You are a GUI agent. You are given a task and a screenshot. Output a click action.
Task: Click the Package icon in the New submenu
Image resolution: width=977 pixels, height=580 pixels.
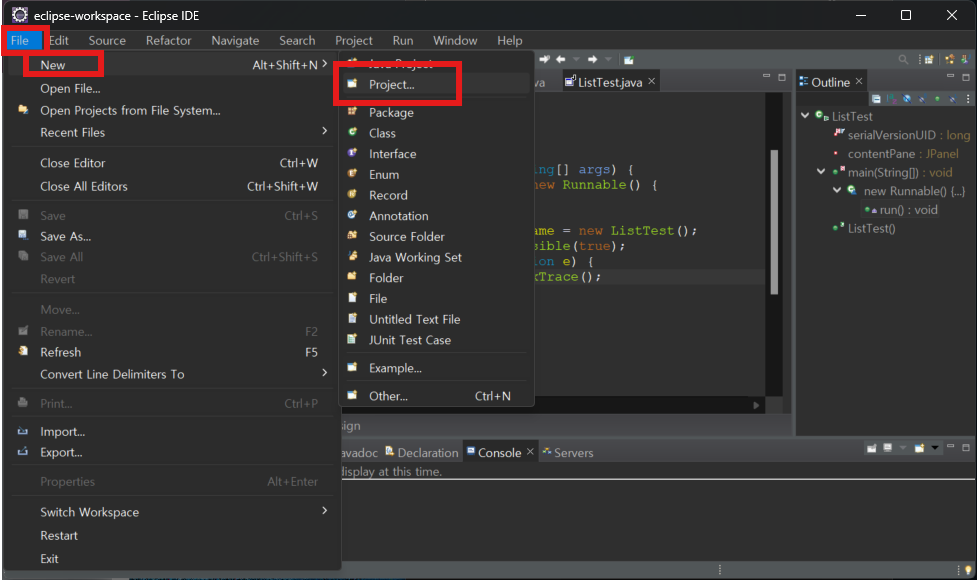tap(352, 112)
